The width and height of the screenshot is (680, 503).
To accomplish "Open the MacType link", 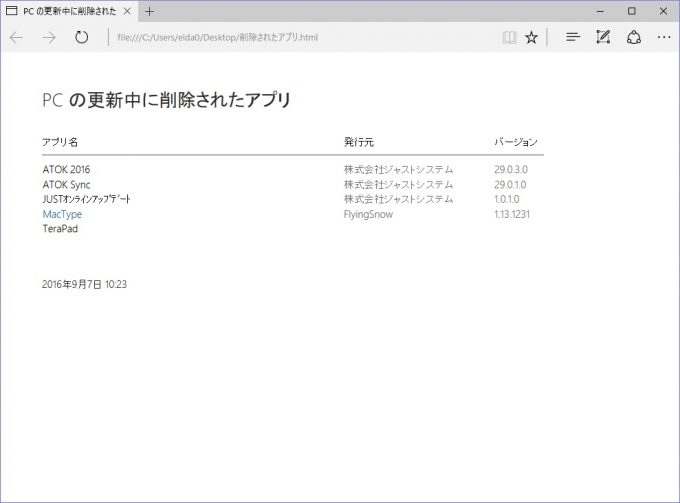I will (62, 214).
